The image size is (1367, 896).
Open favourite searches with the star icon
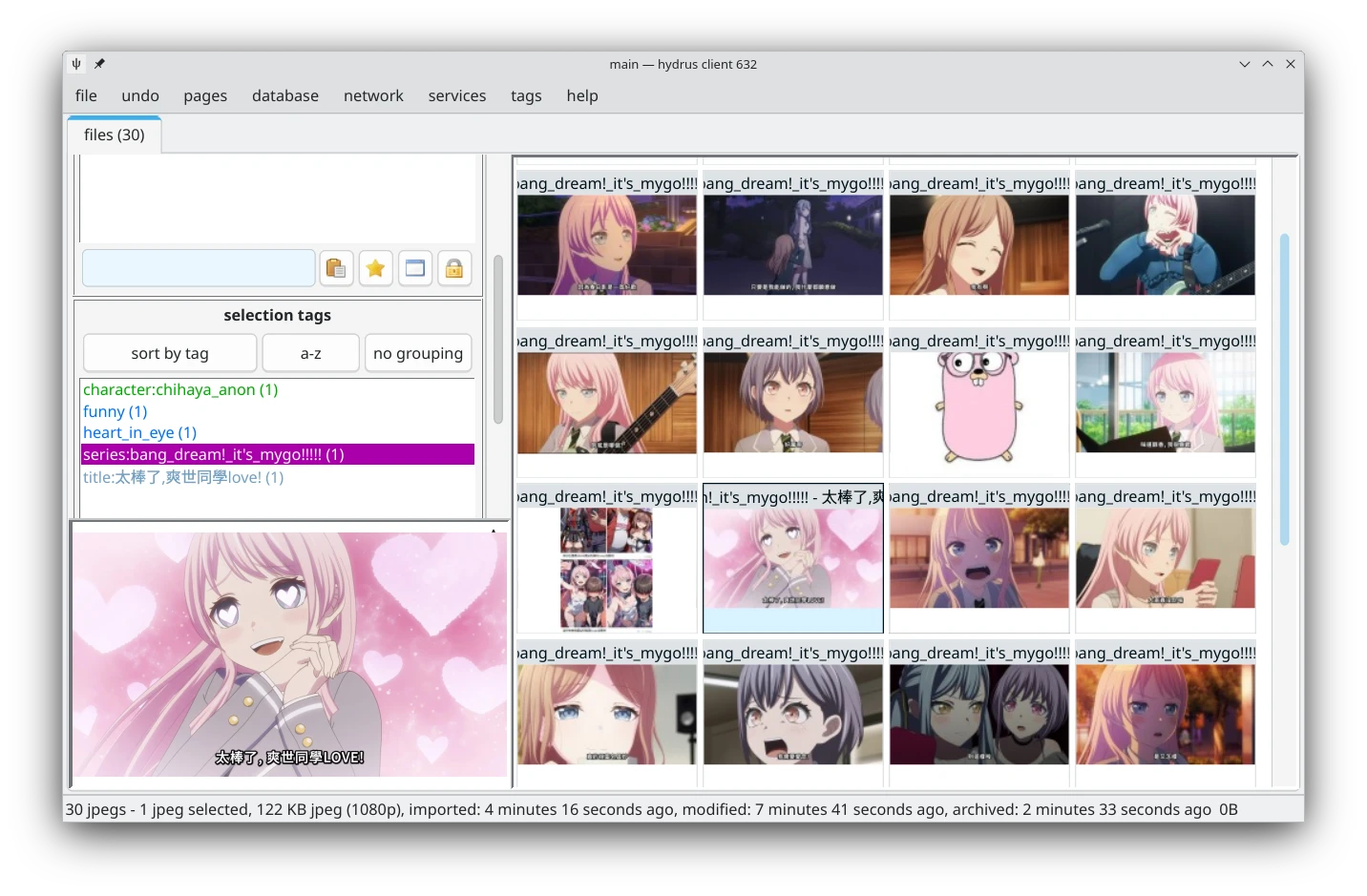coord(375,268)
